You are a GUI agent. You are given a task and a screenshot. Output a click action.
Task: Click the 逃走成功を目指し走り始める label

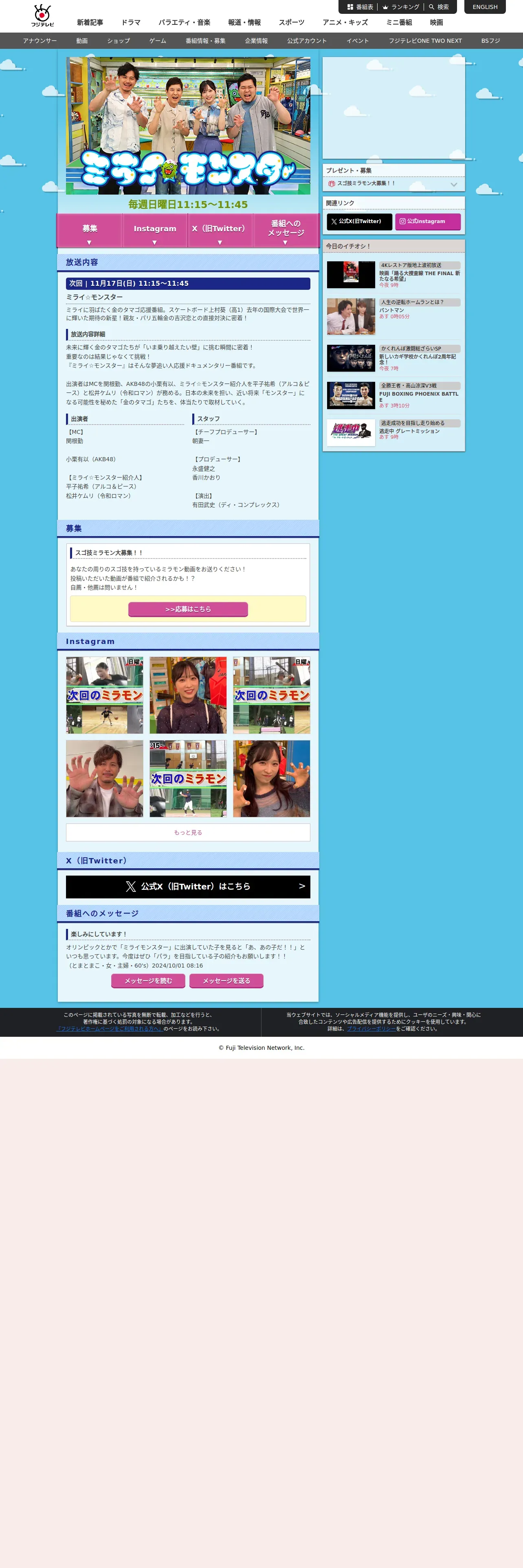click(420, 423)
